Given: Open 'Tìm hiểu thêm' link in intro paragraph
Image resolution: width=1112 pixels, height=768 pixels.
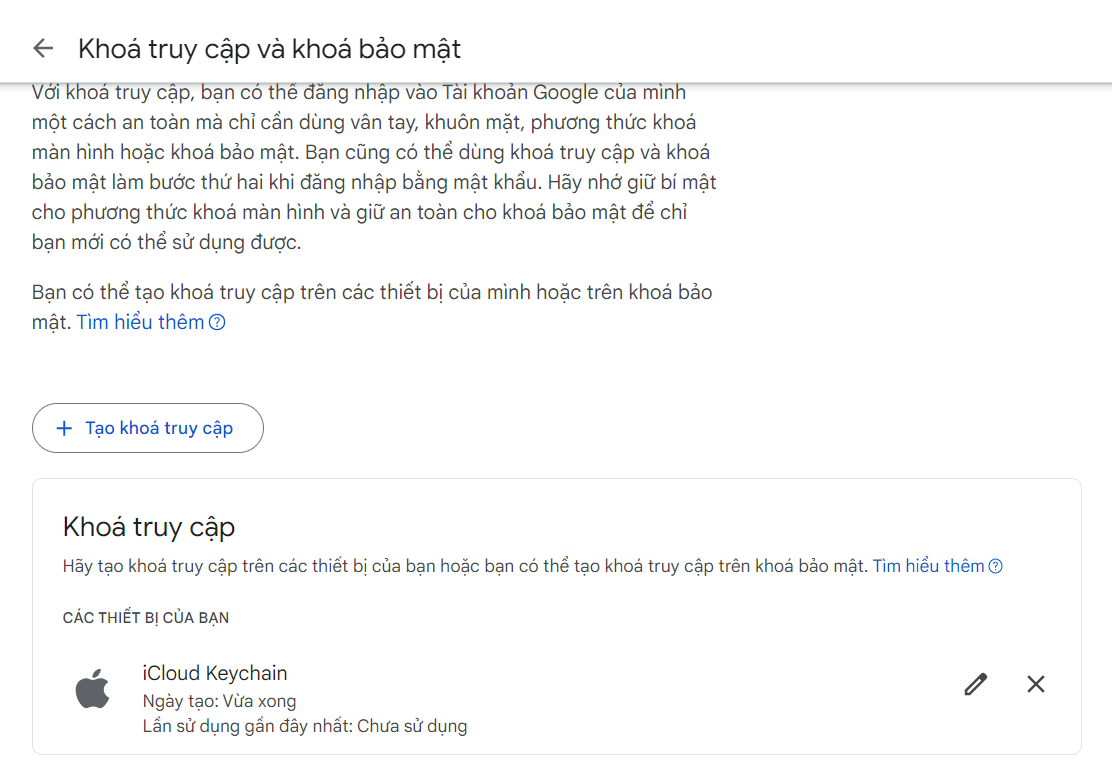Looking at the screenshot, I should 140,322.
